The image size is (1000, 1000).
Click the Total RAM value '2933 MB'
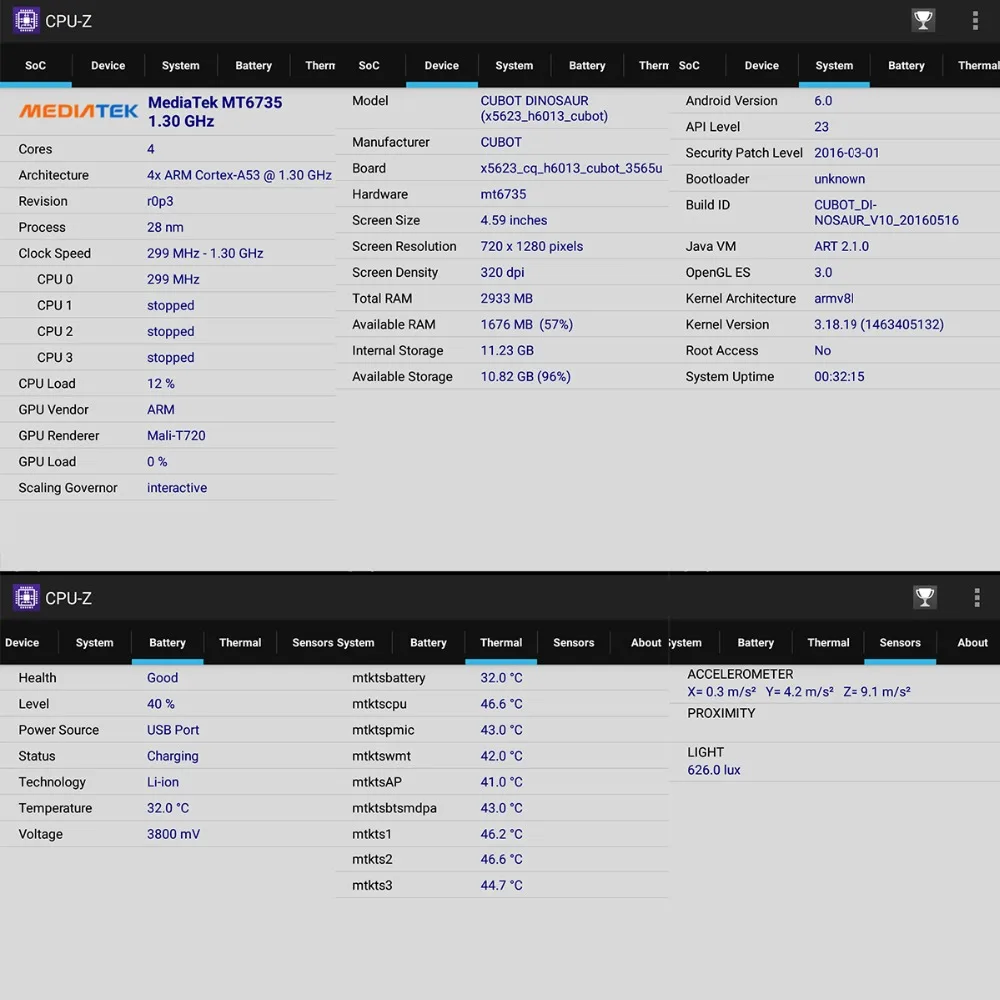[506, 298]
